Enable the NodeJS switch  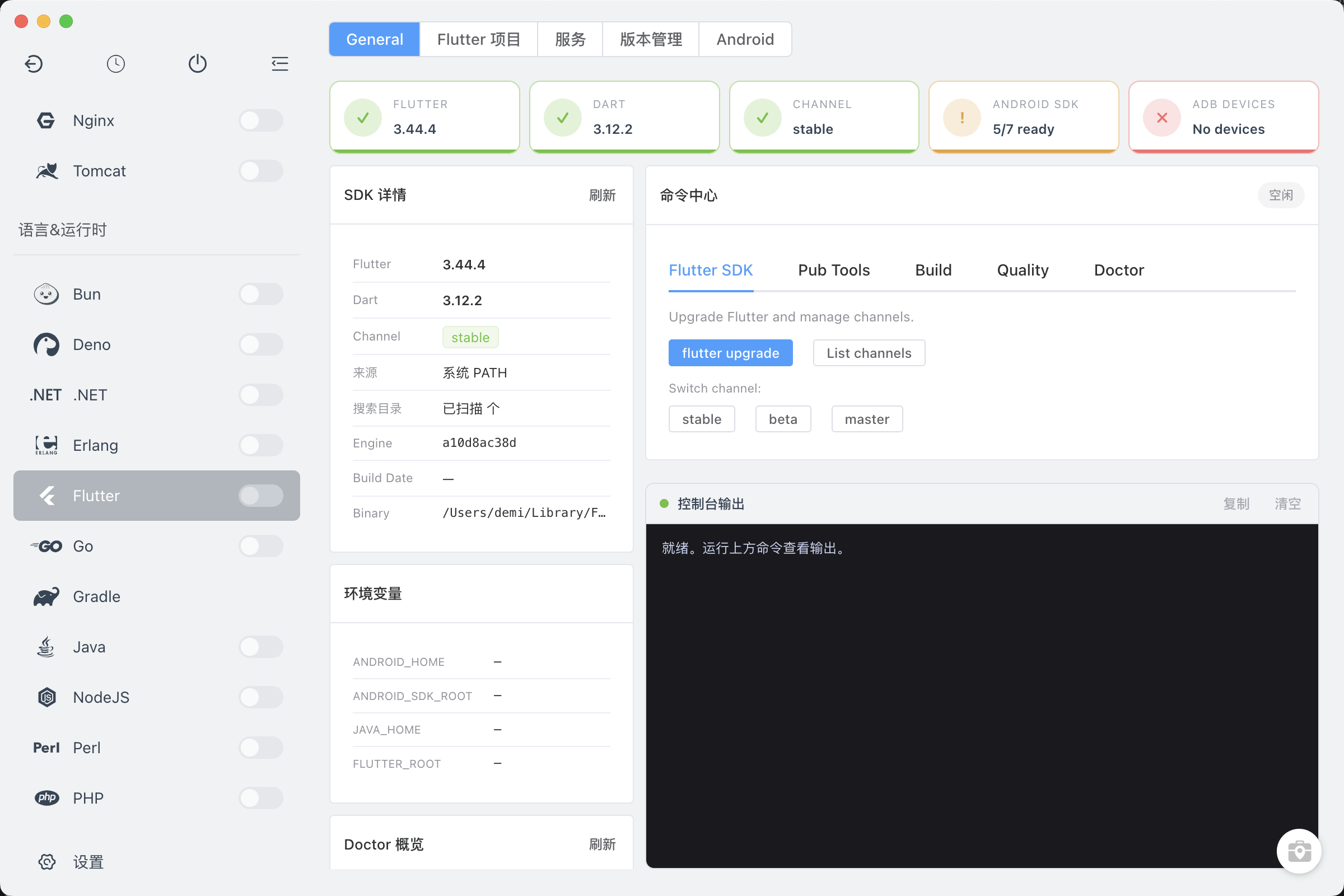(x=261, y=697)
